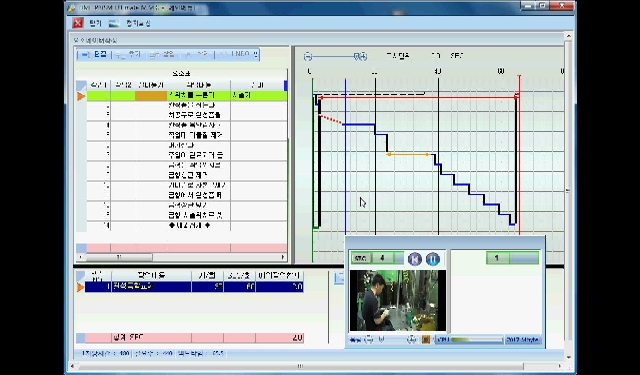Click the circular icon left of orange button
Image resolution: width=640 pixels, height=375 pixels.
pyautogui.click(x=411, y=339)
